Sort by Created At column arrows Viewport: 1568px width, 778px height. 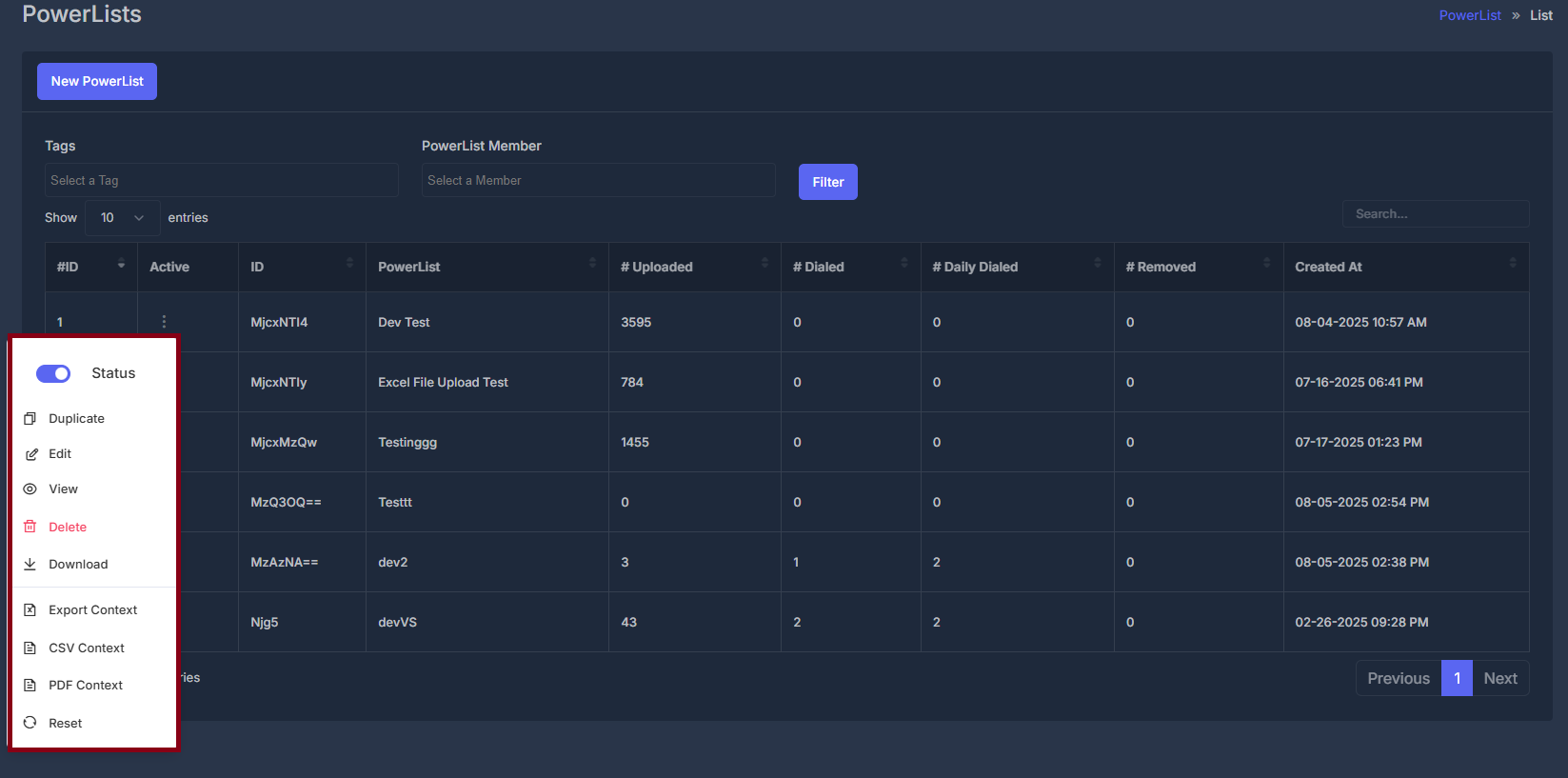(x=1513, y=264)
